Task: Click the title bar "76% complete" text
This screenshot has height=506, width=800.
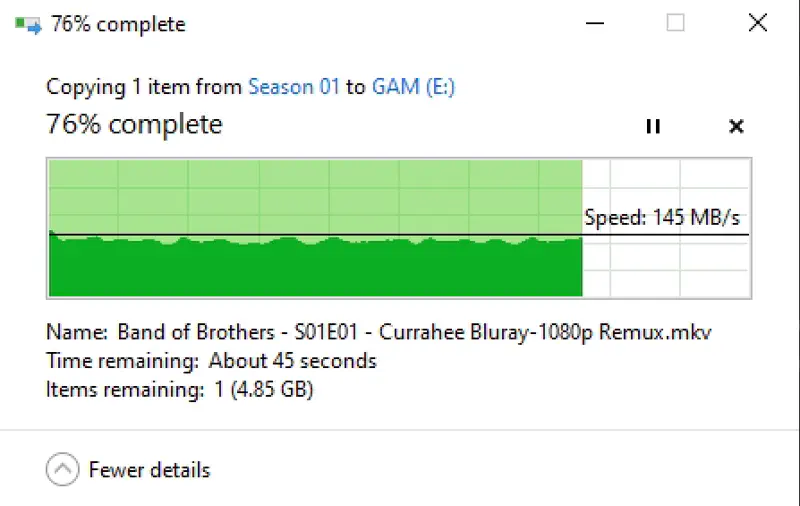Action: tap(118, 25)
